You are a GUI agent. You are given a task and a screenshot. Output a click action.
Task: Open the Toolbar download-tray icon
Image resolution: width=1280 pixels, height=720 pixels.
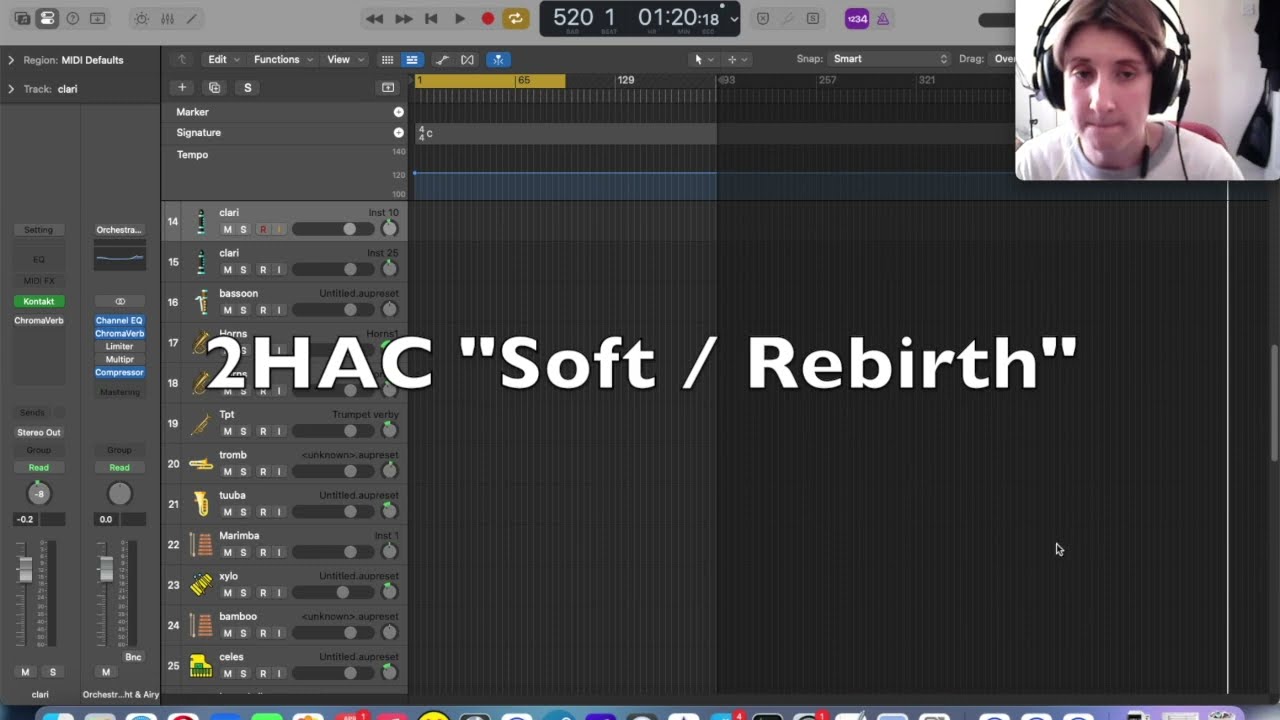[97, 18]
